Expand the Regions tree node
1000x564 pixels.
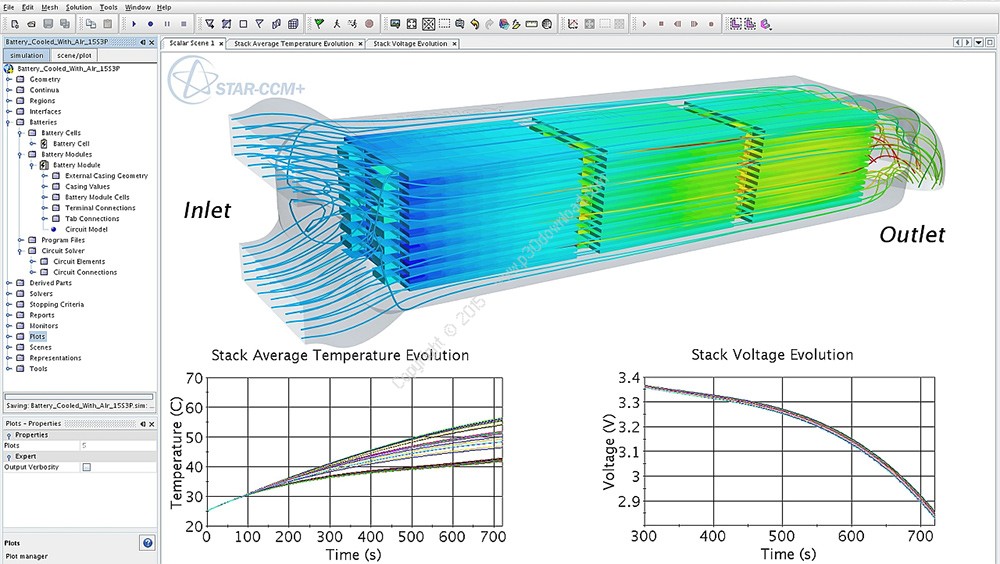pyautogui.click(x=9, y=101)
